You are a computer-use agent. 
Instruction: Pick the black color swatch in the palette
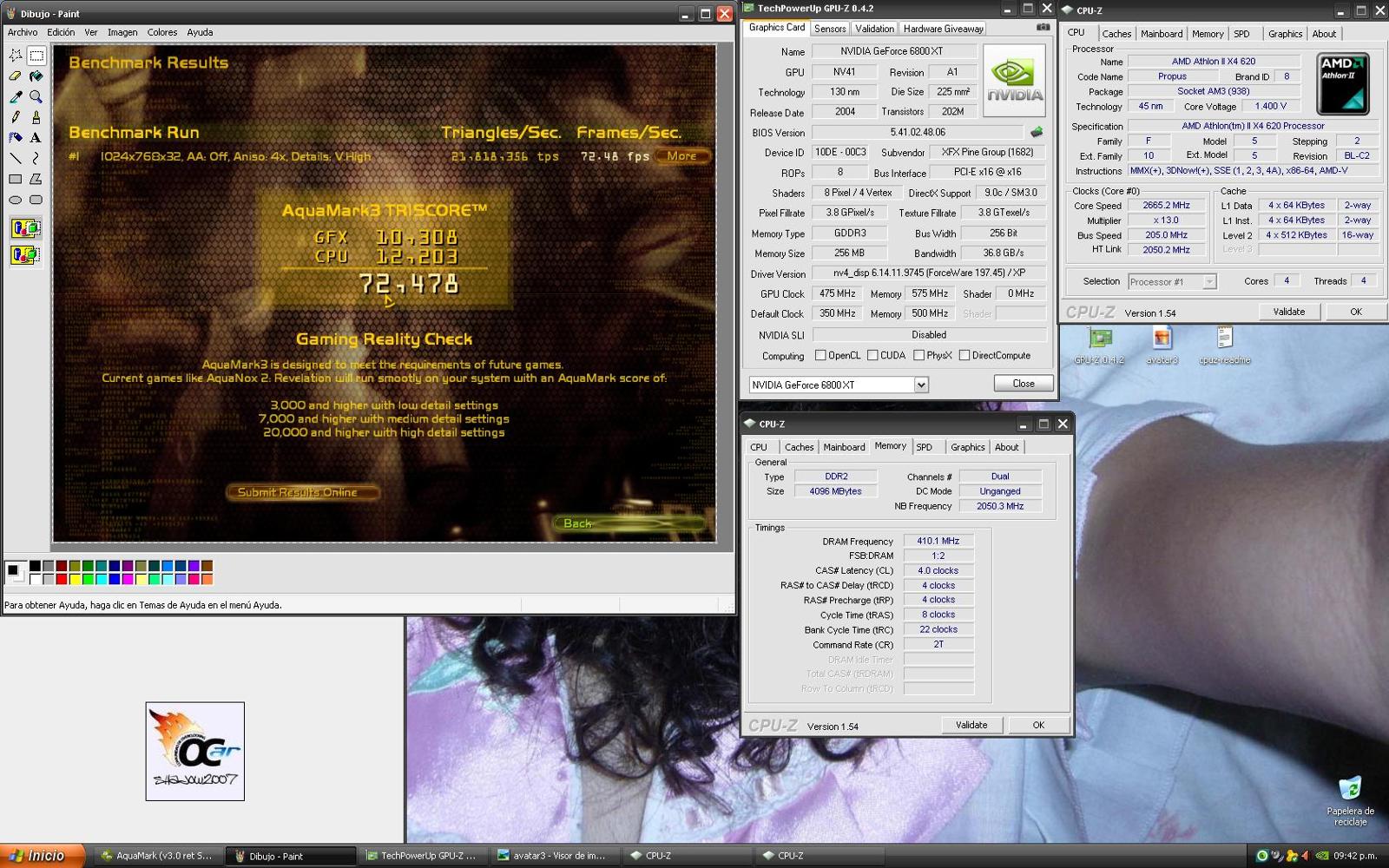pos(35,566)
